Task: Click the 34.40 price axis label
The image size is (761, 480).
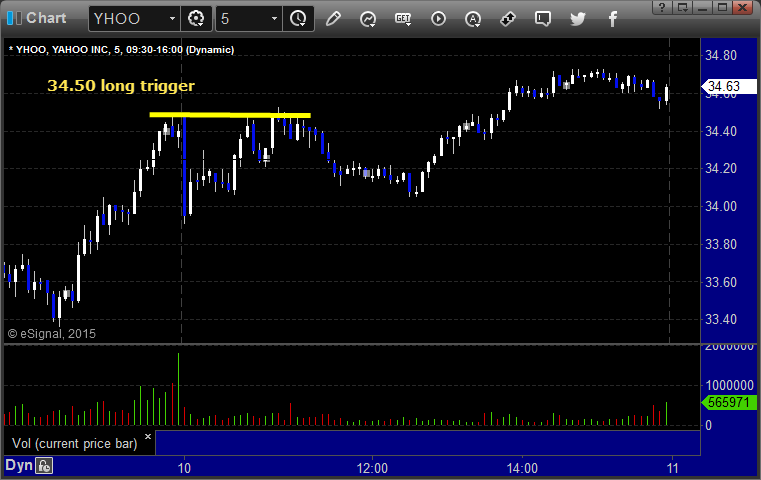Action: pyautogui.click(x=721, y=131)
